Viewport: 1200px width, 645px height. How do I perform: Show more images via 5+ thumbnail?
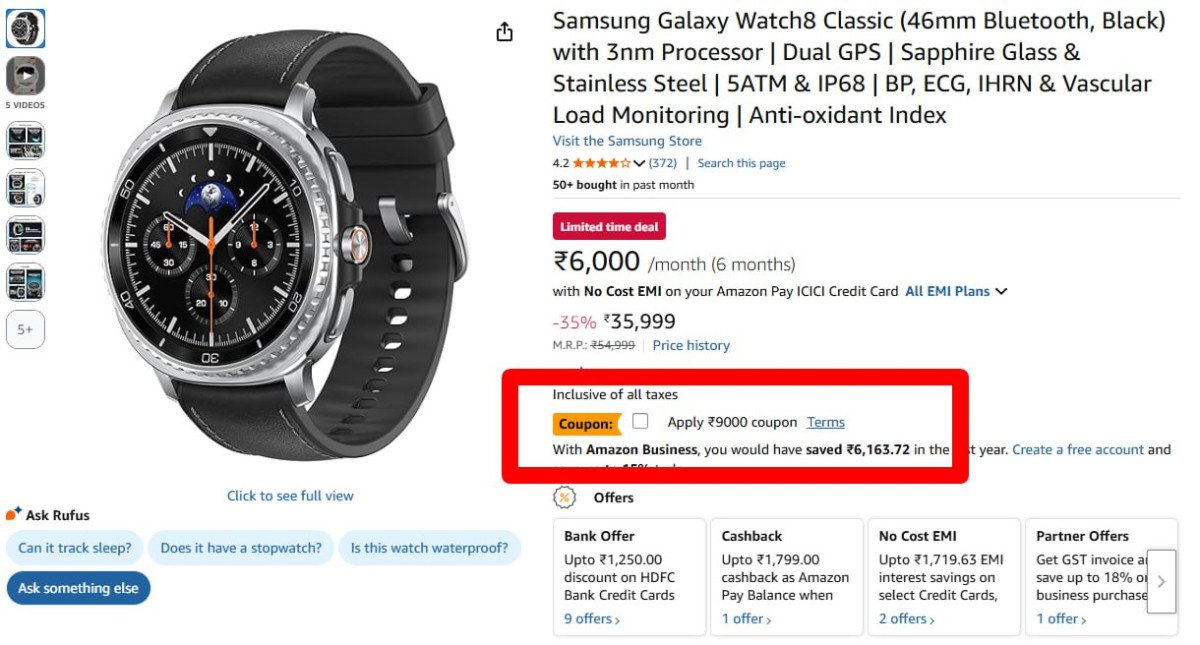coord(25,329)
